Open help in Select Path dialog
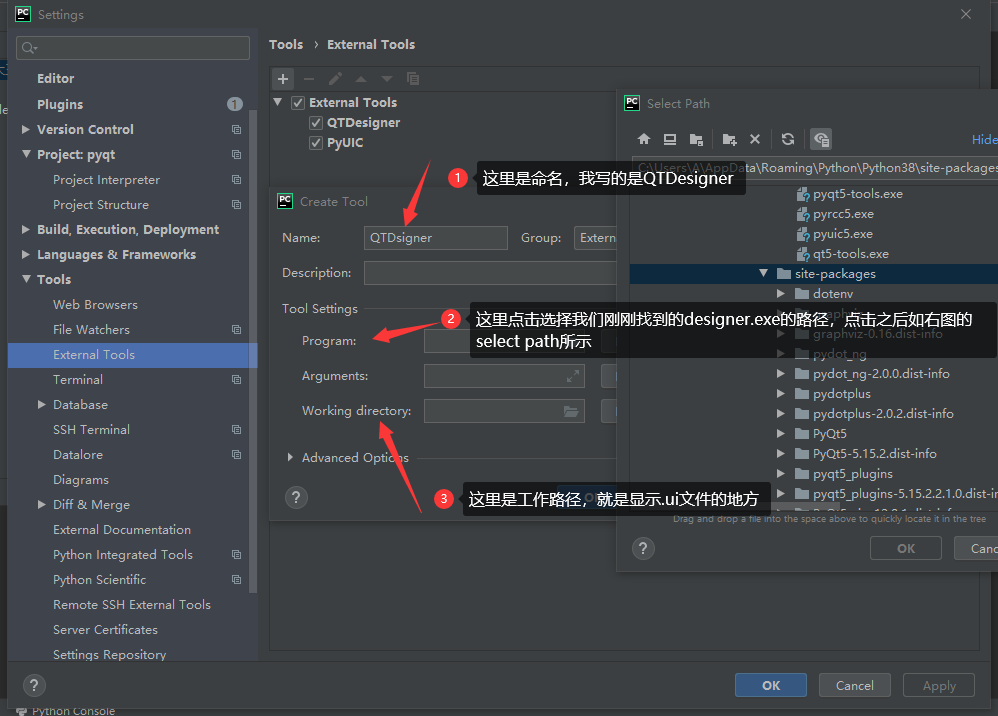 click(643, 548)
